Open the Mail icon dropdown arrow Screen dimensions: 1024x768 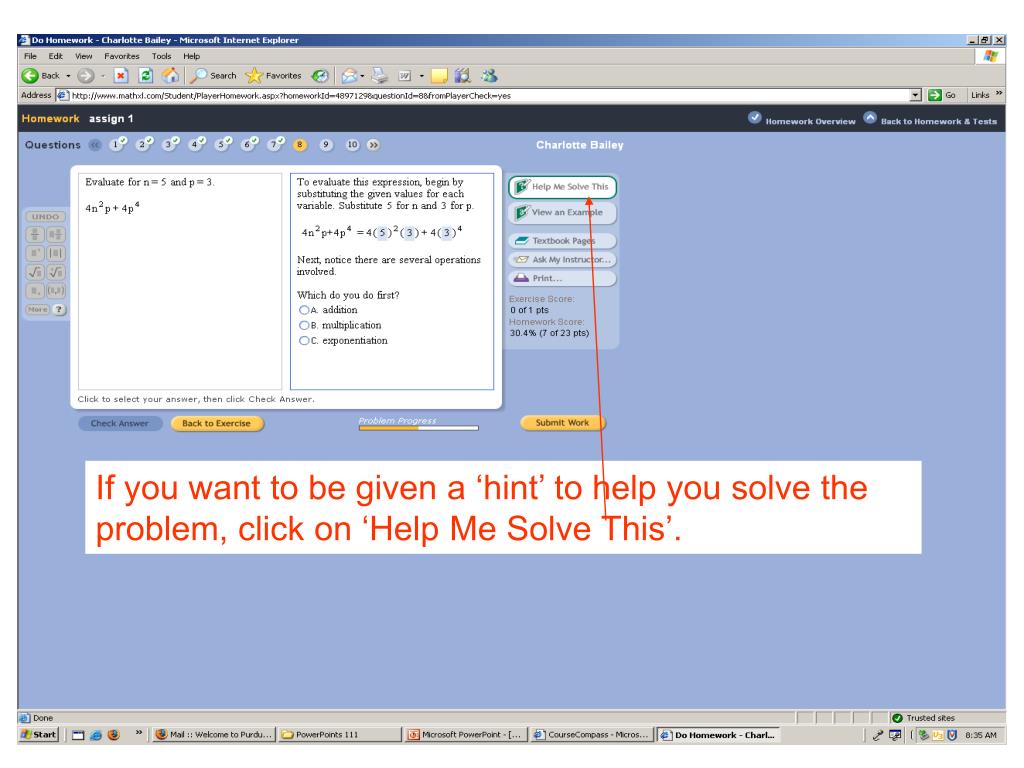(362, 76)
